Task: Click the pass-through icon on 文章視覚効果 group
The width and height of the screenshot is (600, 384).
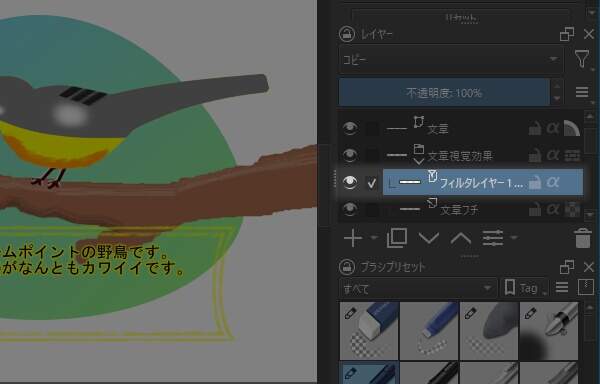Action: (572, 155)
